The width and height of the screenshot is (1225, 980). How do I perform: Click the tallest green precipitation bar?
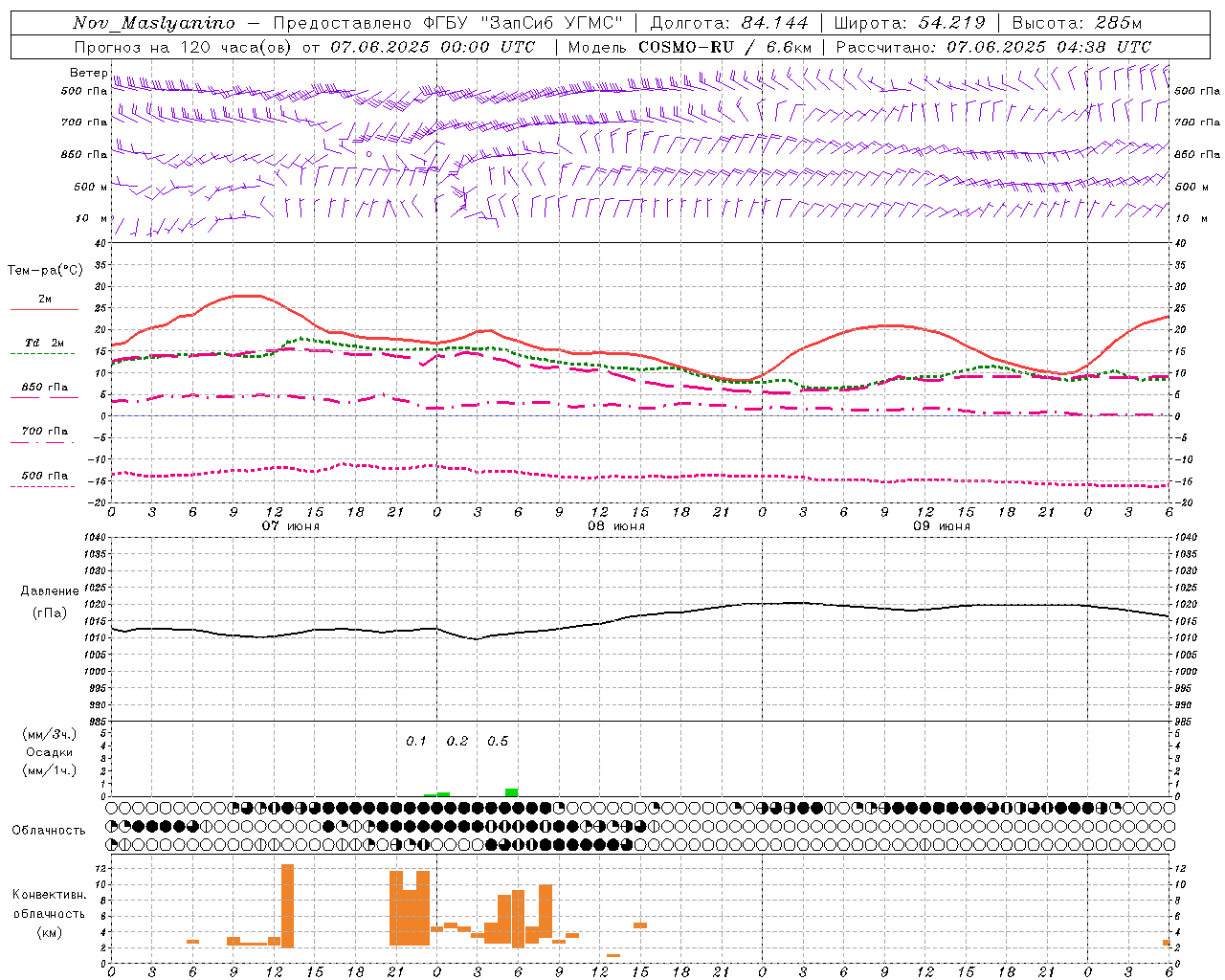click(x=512, y=792)
